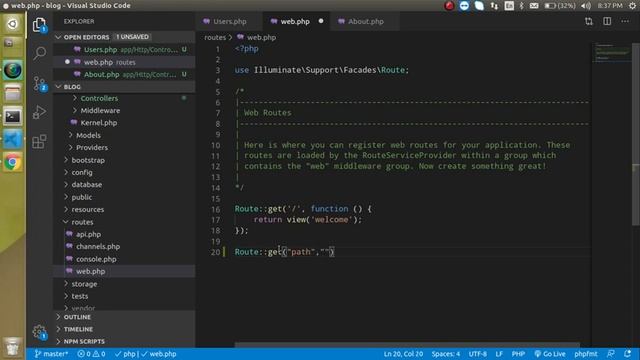Change the UTF-8 encoding
Viewport: 640px width, 360px height.
478,354
